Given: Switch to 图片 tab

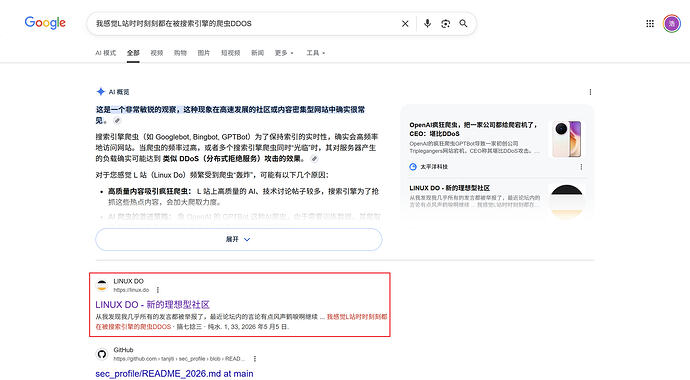Looking at the screenshot, I should (204, 53).
